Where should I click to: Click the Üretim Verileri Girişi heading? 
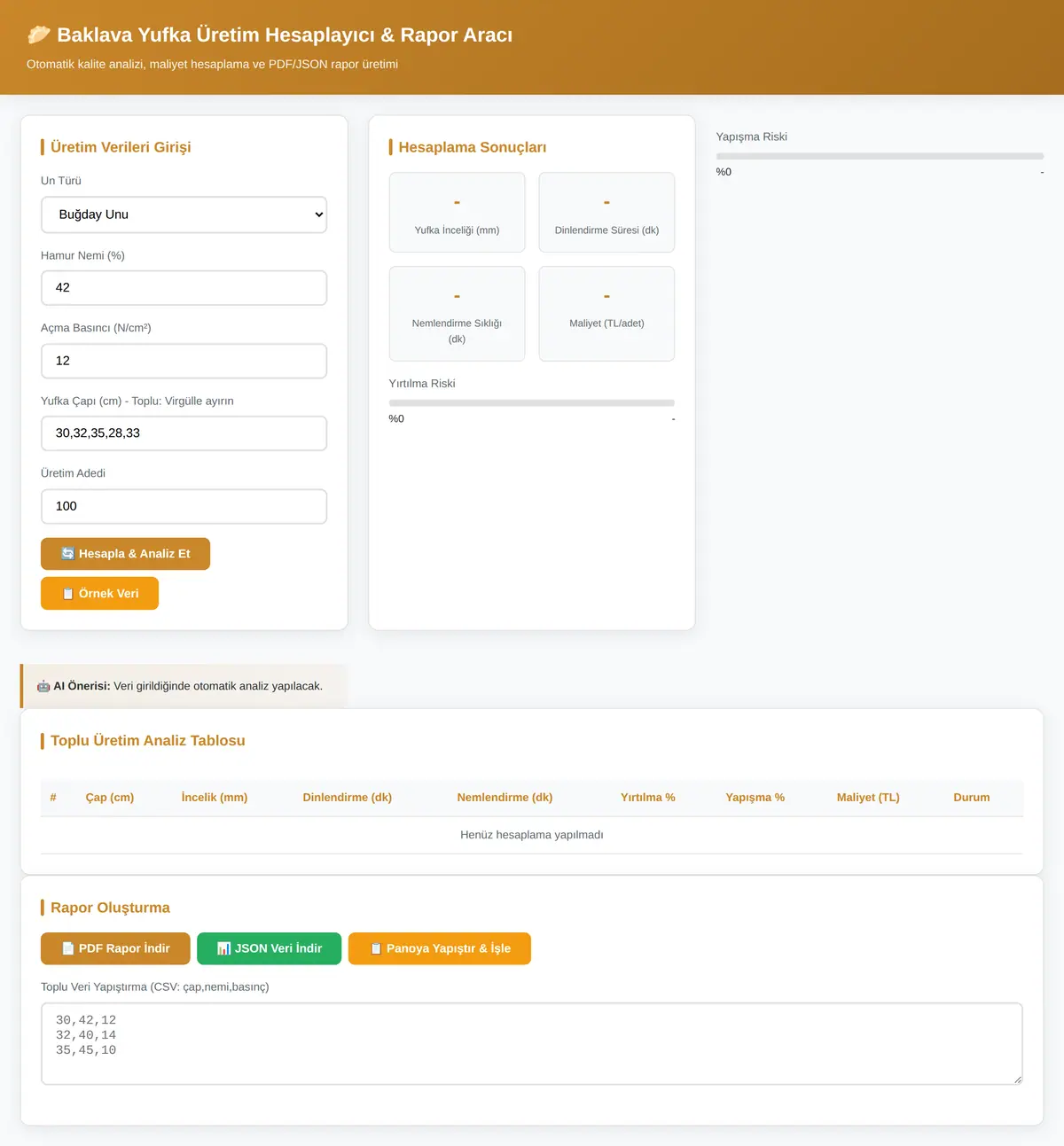pyautogui.click(x=121, y=147)
